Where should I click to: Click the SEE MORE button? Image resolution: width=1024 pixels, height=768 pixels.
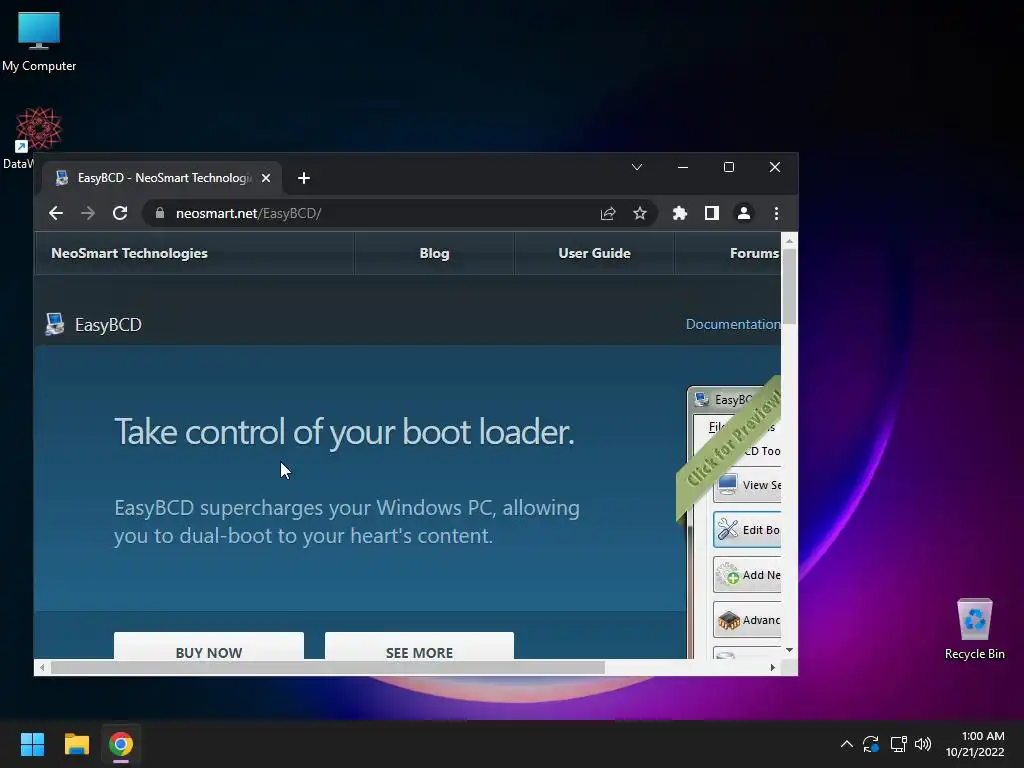click(x=419, y=646)
